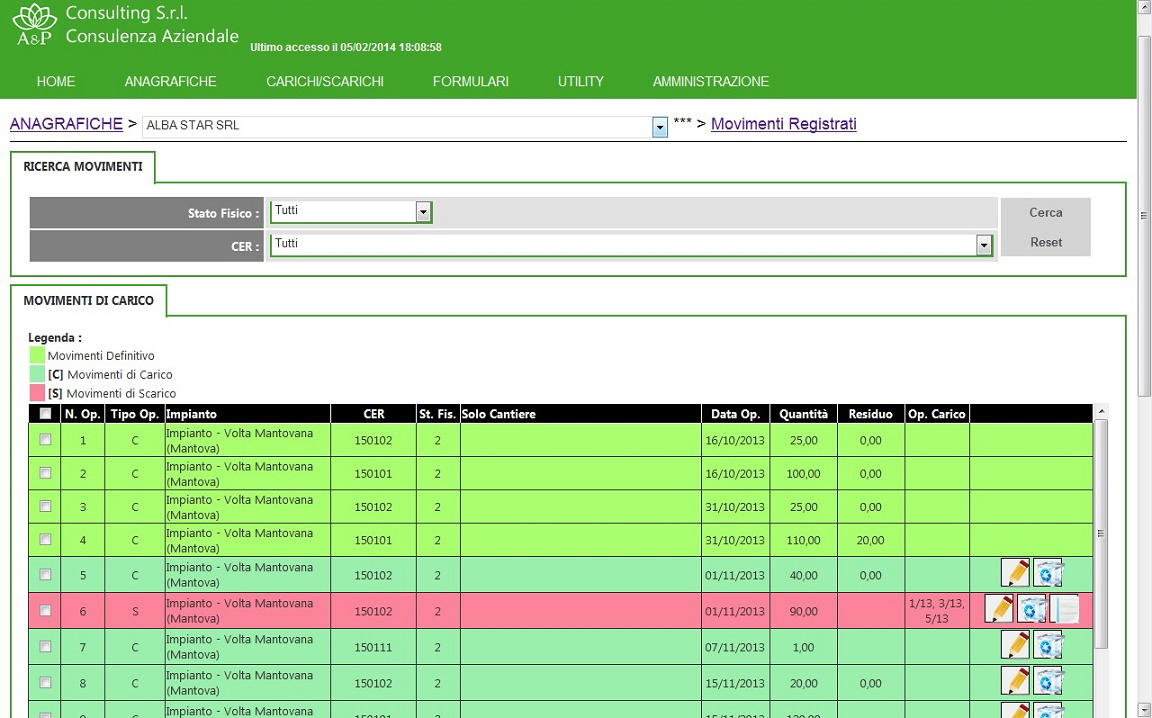This screenshot has height=718, width=1152.
Task: Click the Solo Cantiere column header
Action: [580, 414]
